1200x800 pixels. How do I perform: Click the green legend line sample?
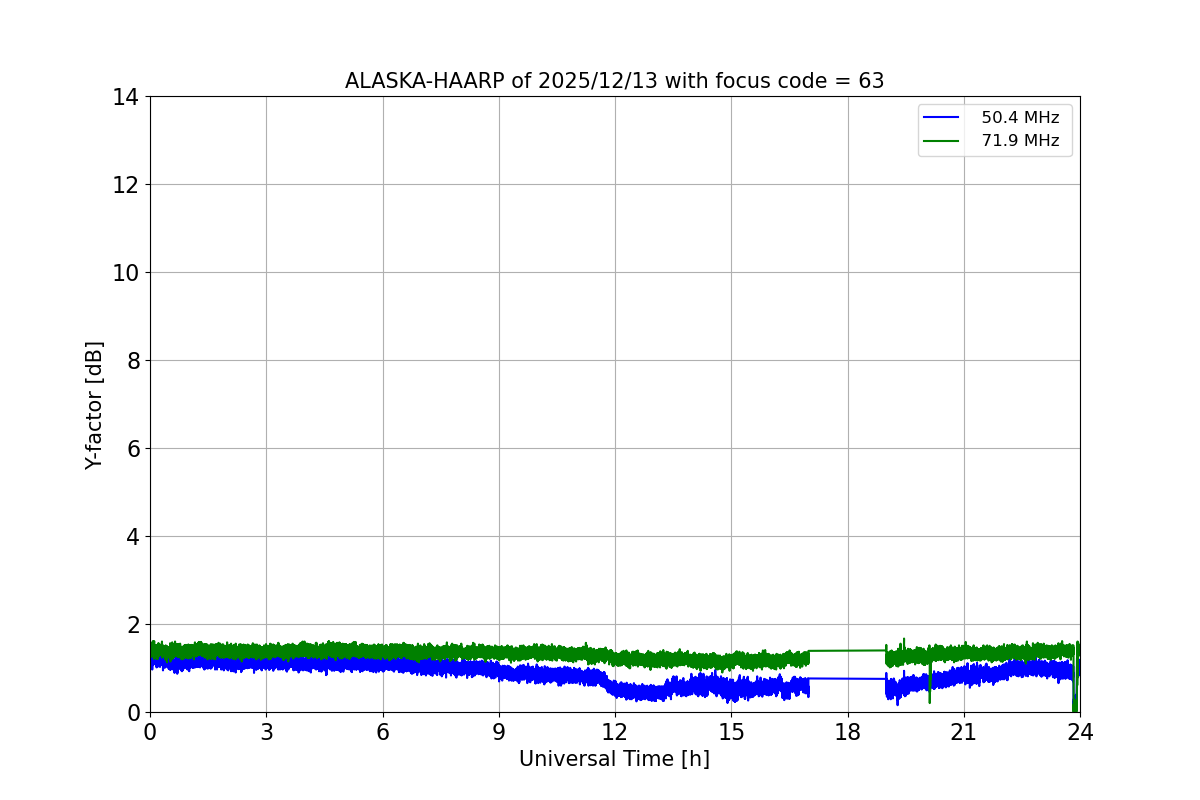(942, 141)
